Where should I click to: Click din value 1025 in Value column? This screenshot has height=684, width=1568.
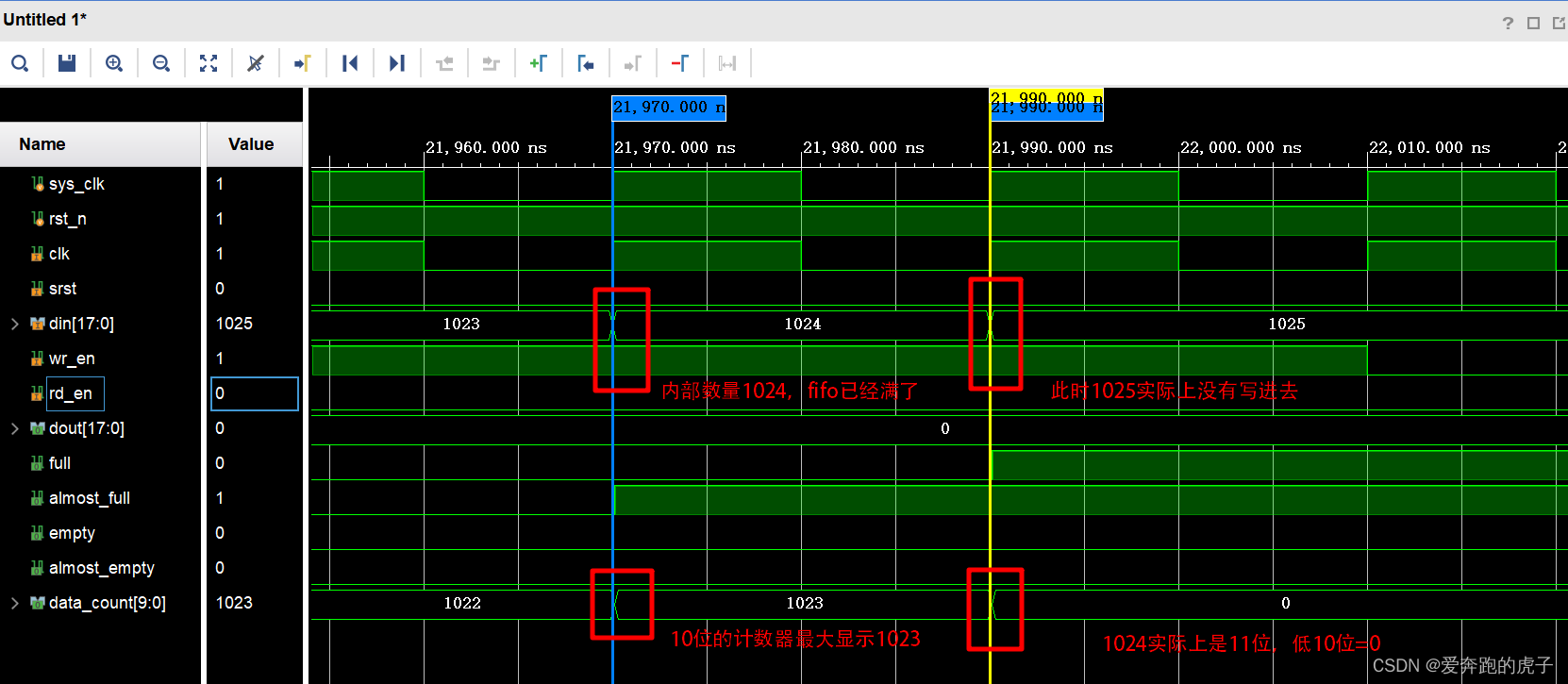[x=234, y=324]
